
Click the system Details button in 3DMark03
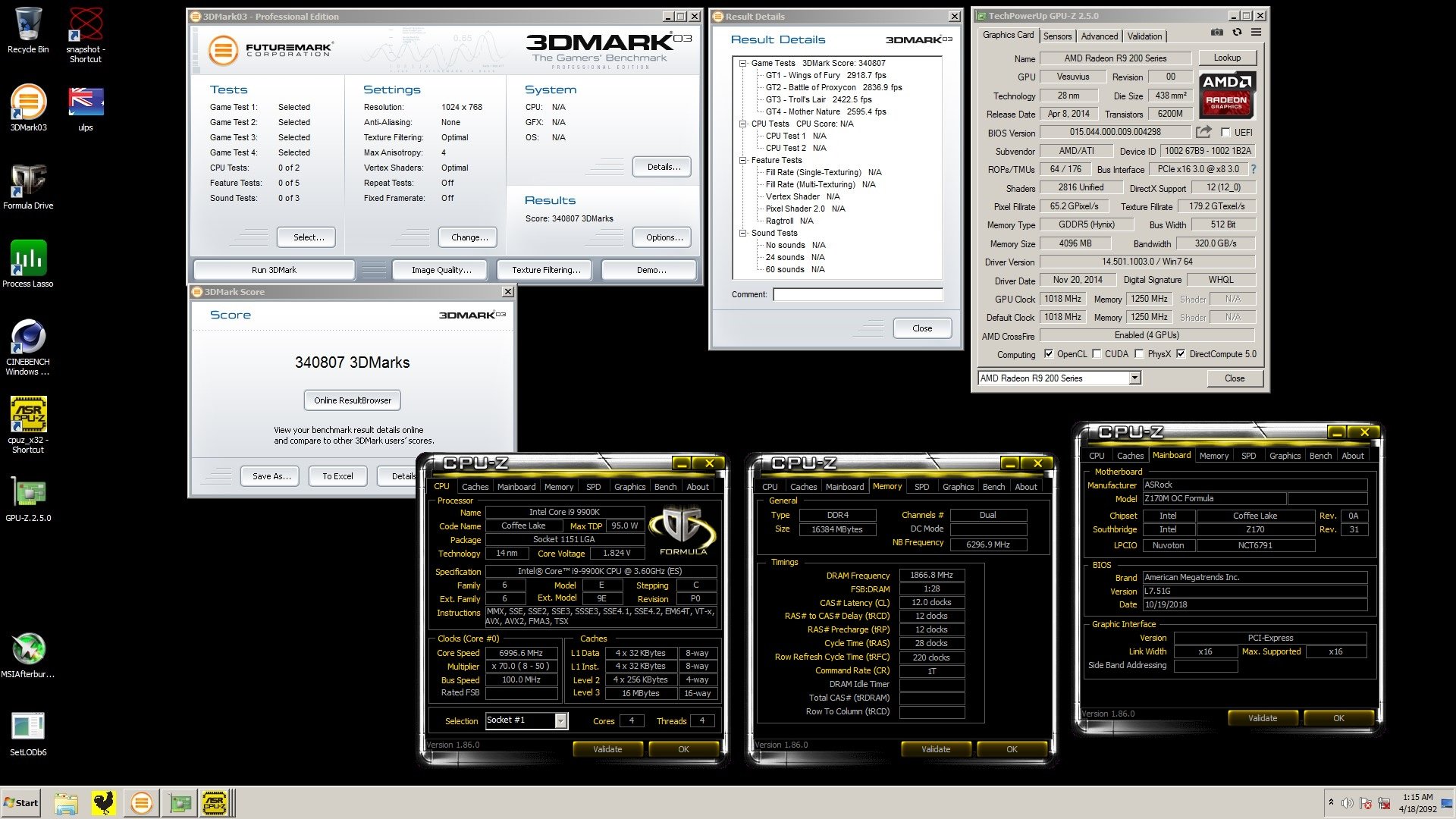[664, 167]
